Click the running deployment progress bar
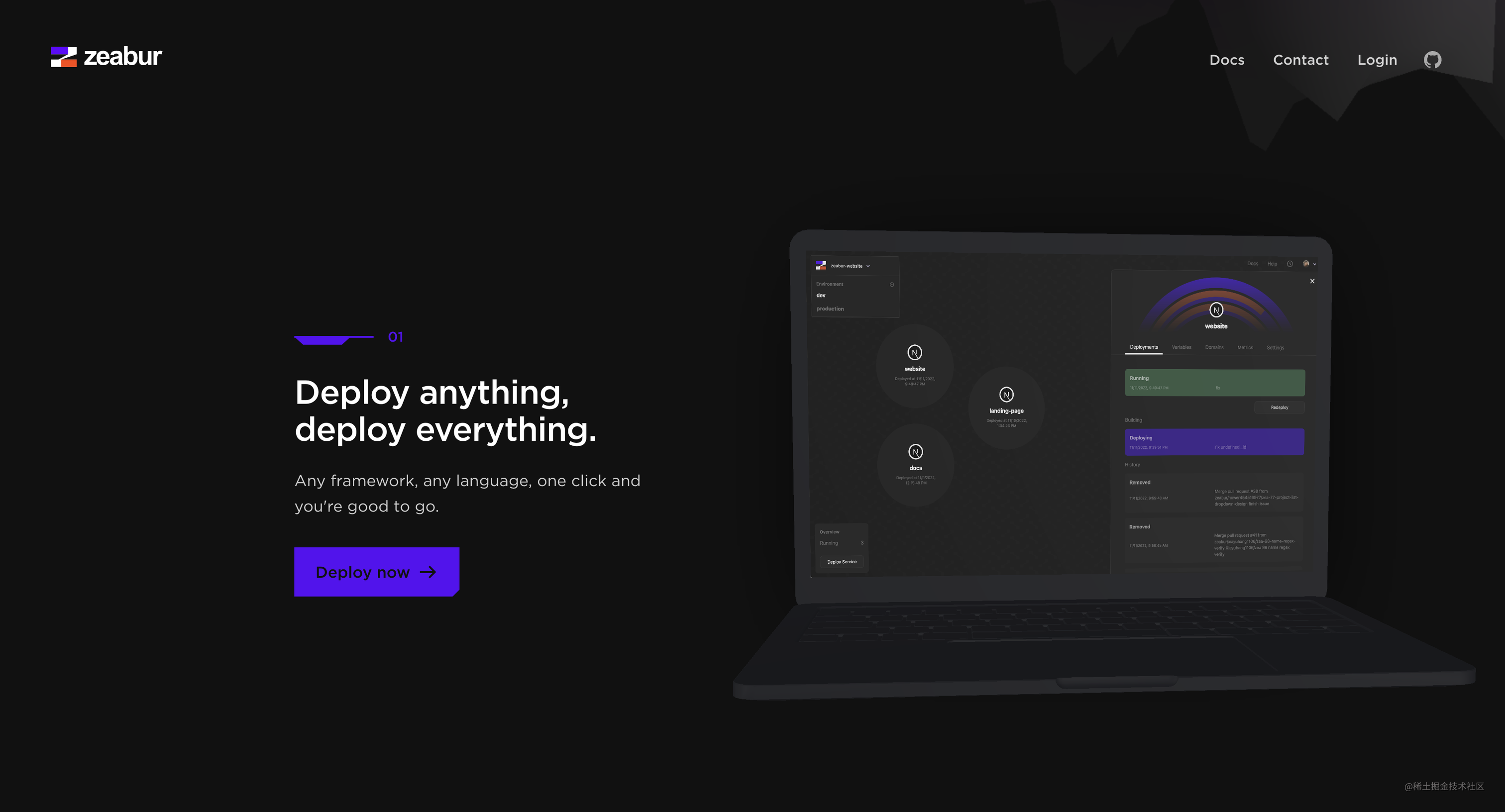The height and width of the screenshot is (812, 1505). point(1214,383)
